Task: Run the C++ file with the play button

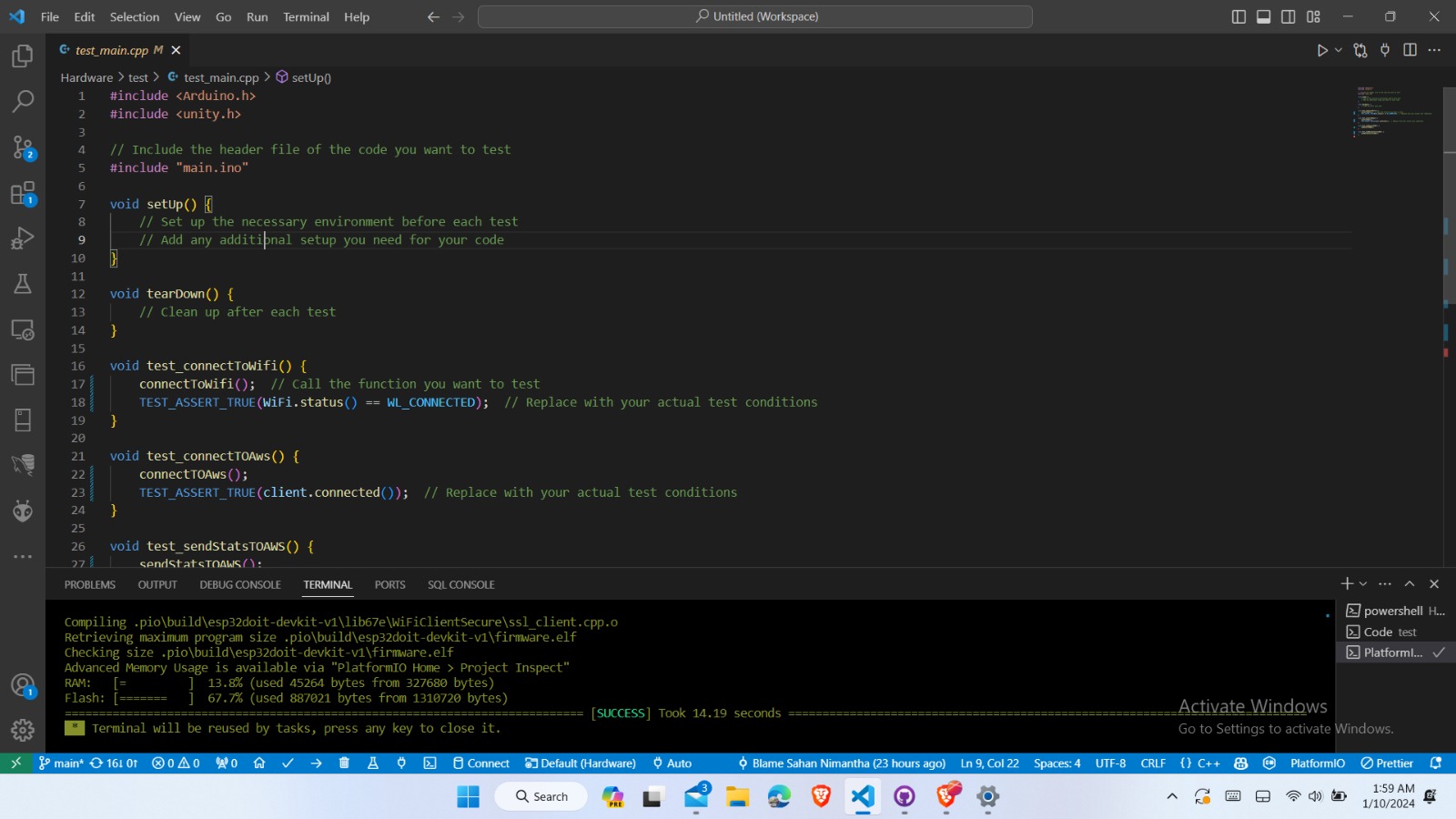Action: (x=1322, y=50)
